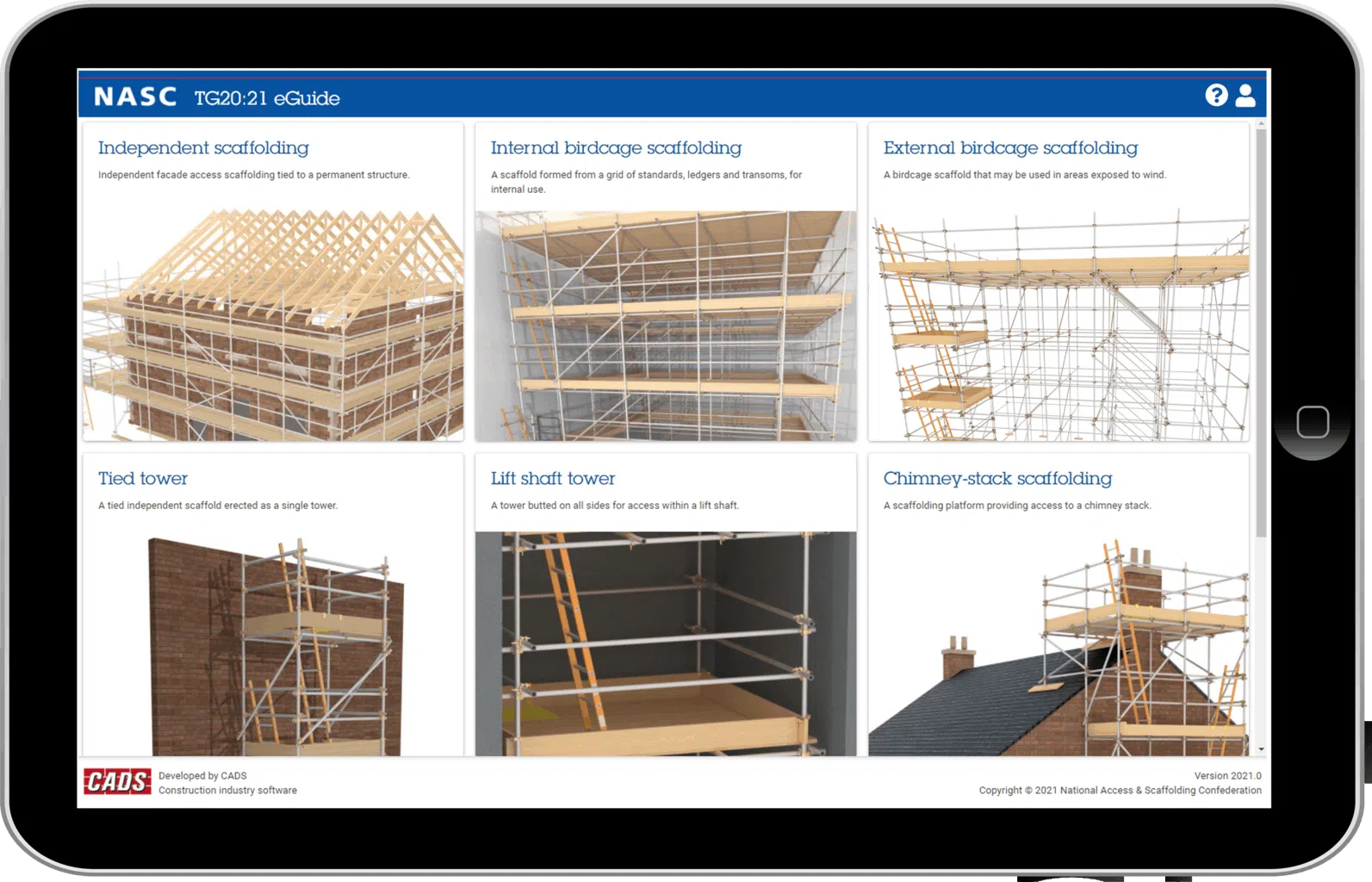Click the External birdcage scaffold picture
This screenshot has width=1372, height=882.
pos(1058,326)
